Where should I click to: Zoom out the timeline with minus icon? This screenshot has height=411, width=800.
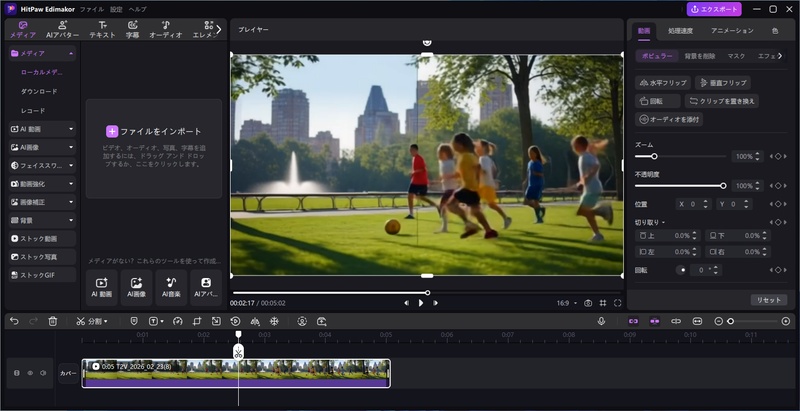(718, 321)
